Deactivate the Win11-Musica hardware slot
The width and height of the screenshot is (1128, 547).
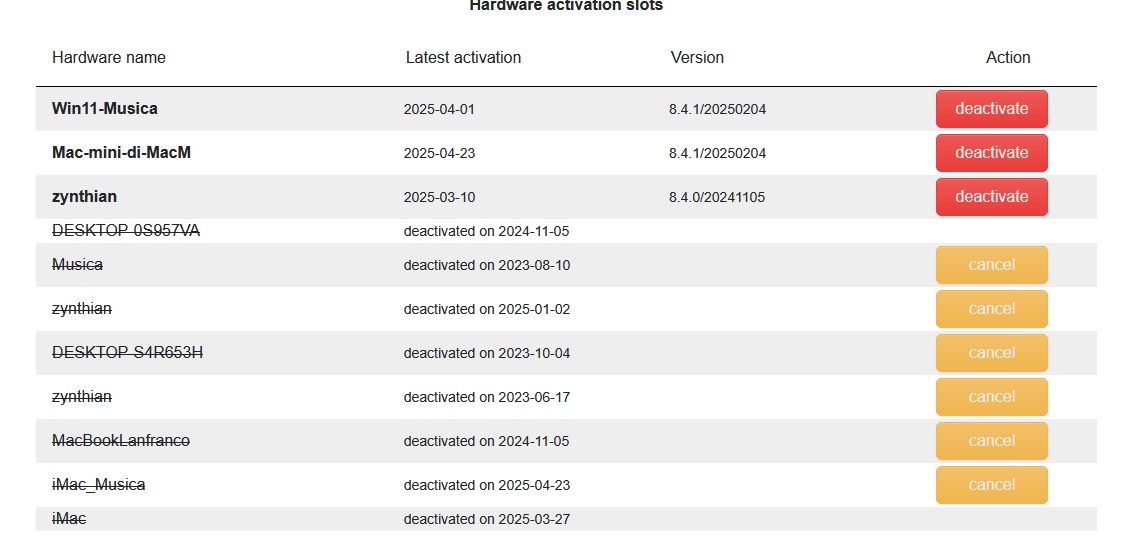[x=991, y=109]
